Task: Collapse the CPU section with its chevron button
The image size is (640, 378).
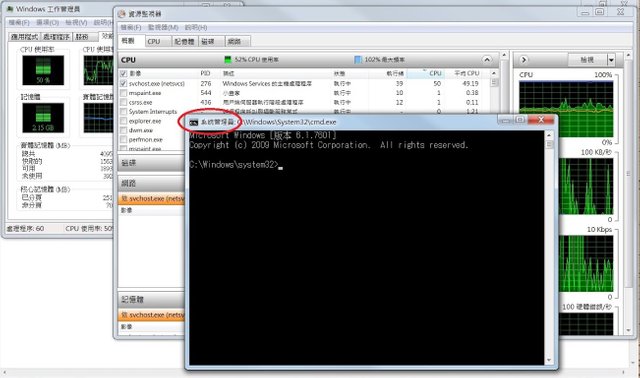Action: click(x=487, y=60)
